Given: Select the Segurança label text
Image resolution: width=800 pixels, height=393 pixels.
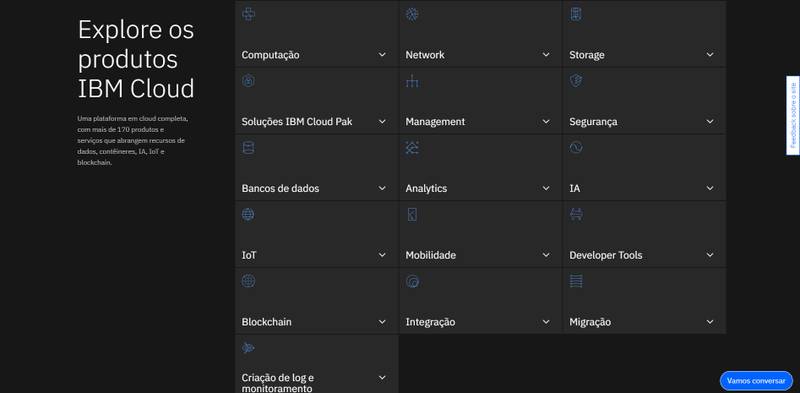Looking at the screenshot, I should click(x=593, y=122).
